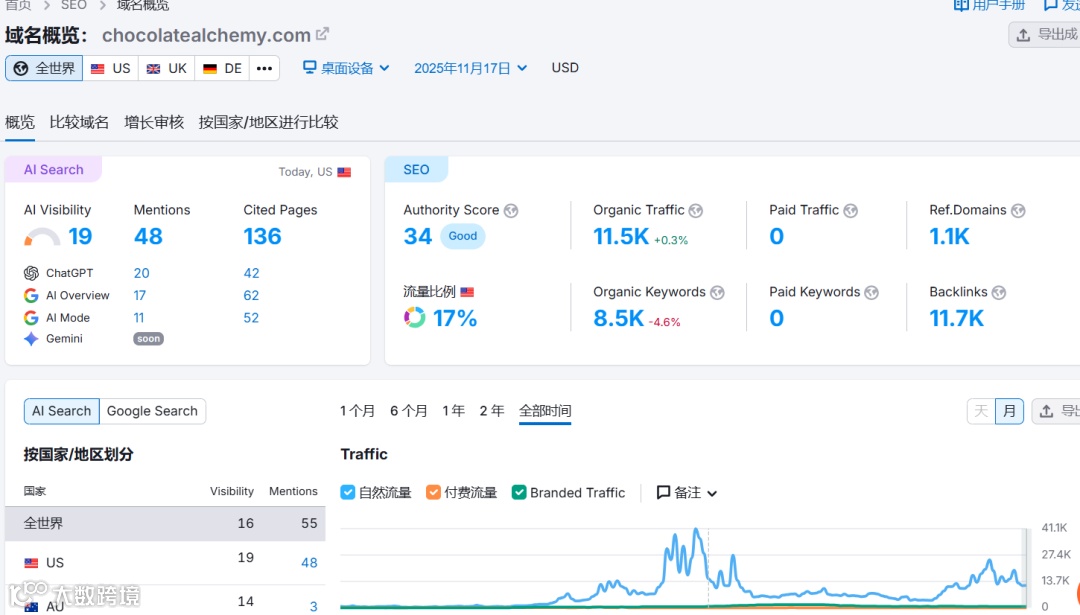1080x615 pixels.
Task: Click the Ref.Domains info globe icon
Action: coord(1018,211)
